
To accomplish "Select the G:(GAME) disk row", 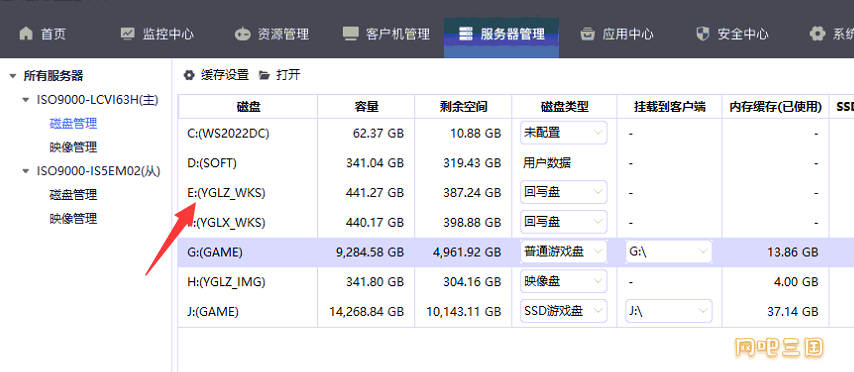I will [516, 252].
